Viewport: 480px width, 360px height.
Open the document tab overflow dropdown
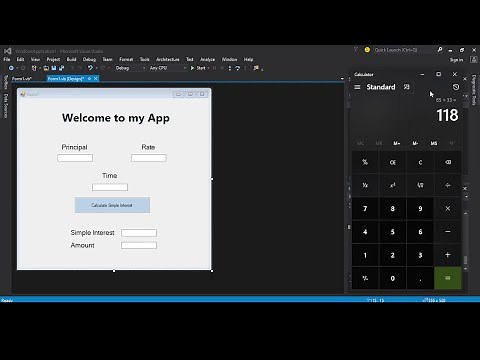tap(342, 79)
